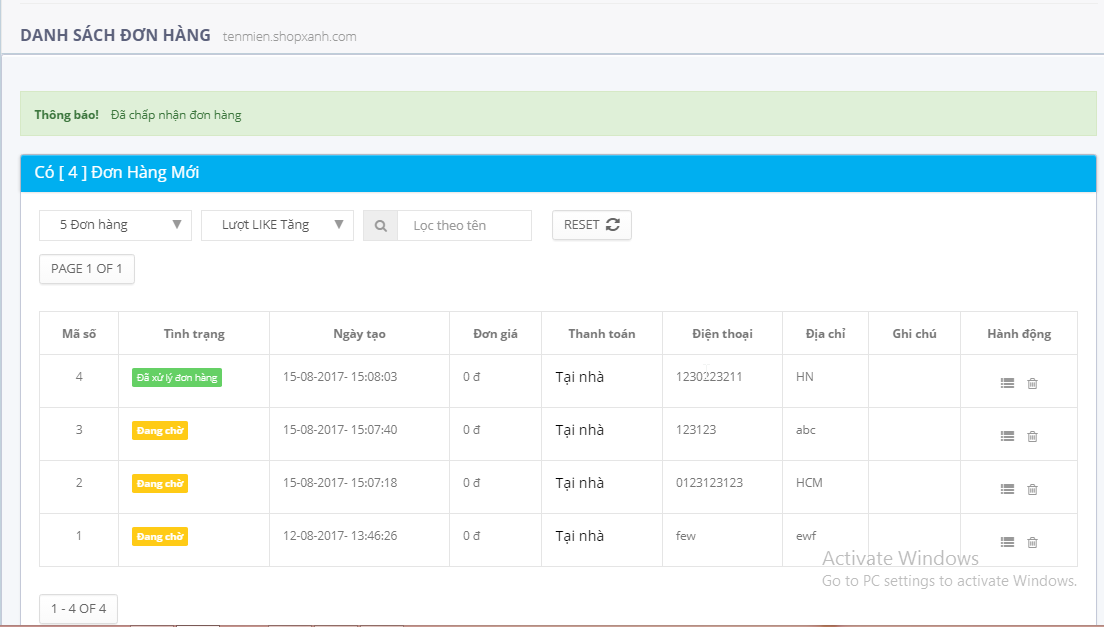Delete order 1 via trash icon
Image resolution: width=1104 pixels, height=627 pixels.
click(1032, 542)
